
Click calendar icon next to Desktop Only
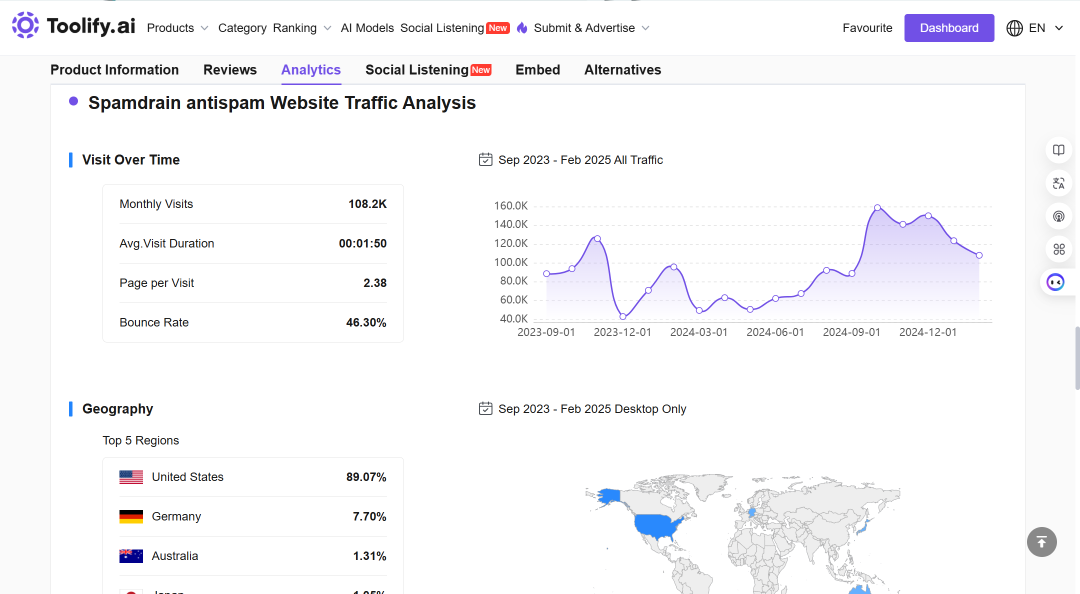click(x=486, y=409)
